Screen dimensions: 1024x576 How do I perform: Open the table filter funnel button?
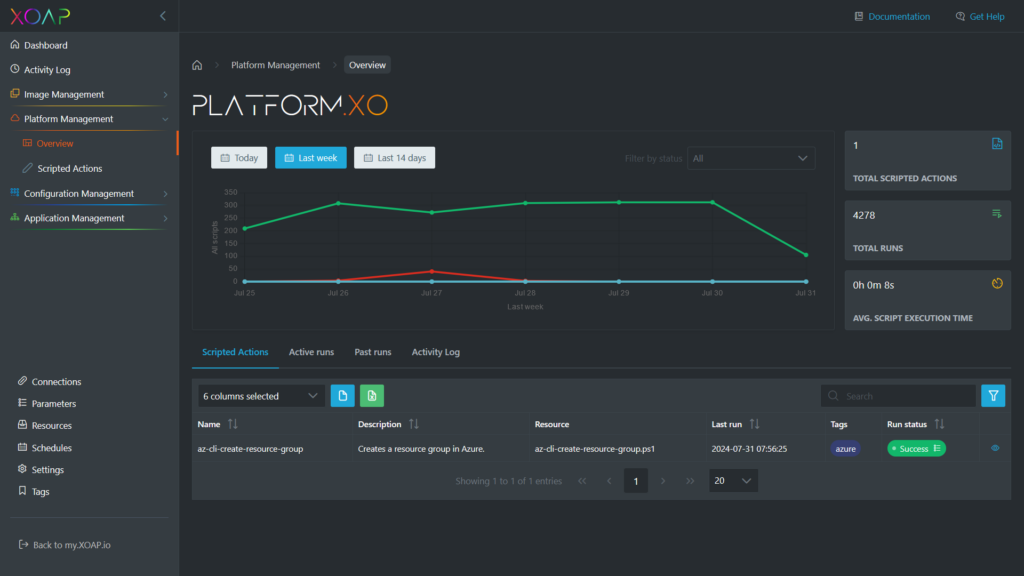click(x=993, y=396)
